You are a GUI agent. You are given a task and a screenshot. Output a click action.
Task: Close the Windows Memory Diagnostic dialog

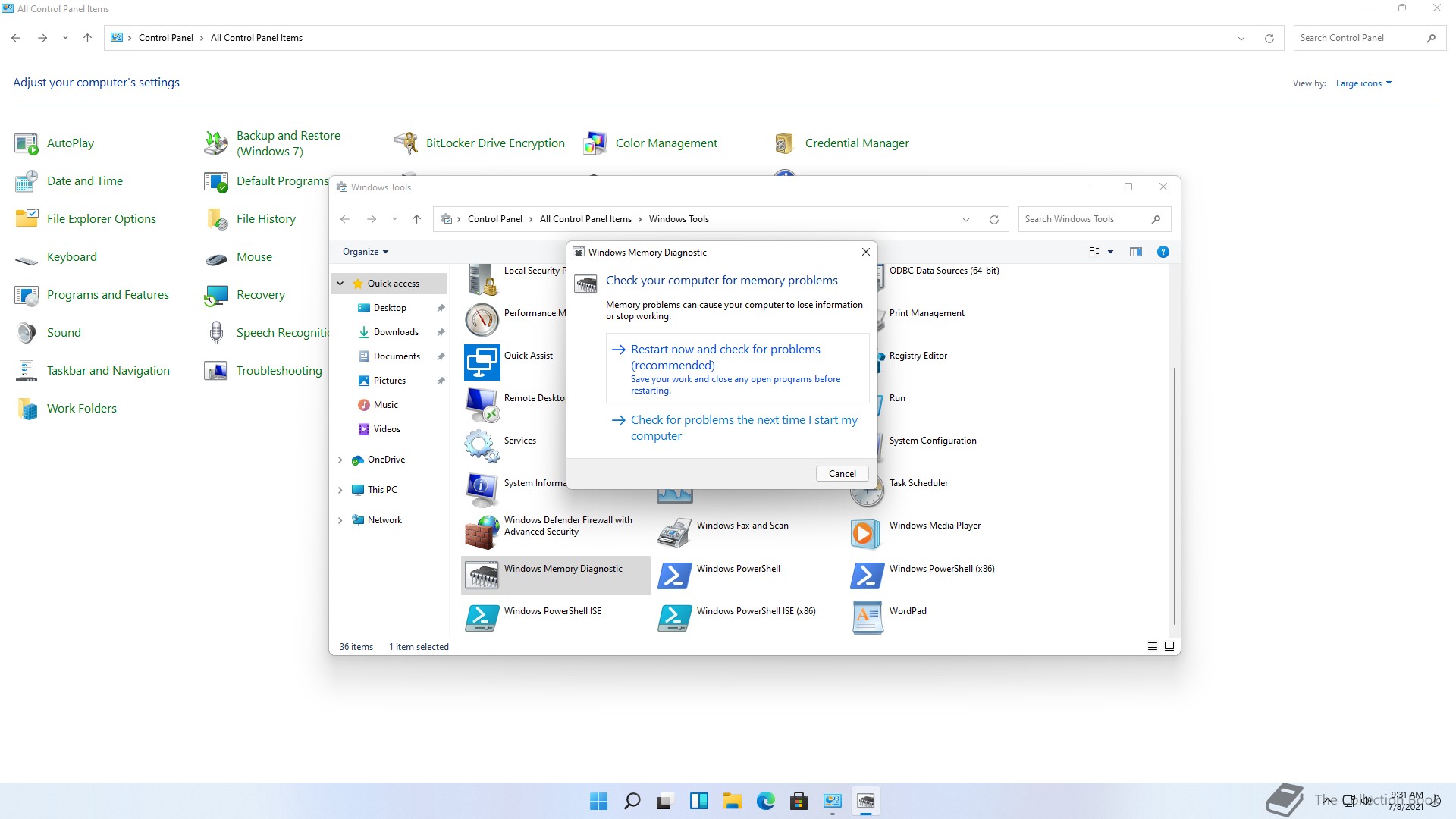point(865,252)
